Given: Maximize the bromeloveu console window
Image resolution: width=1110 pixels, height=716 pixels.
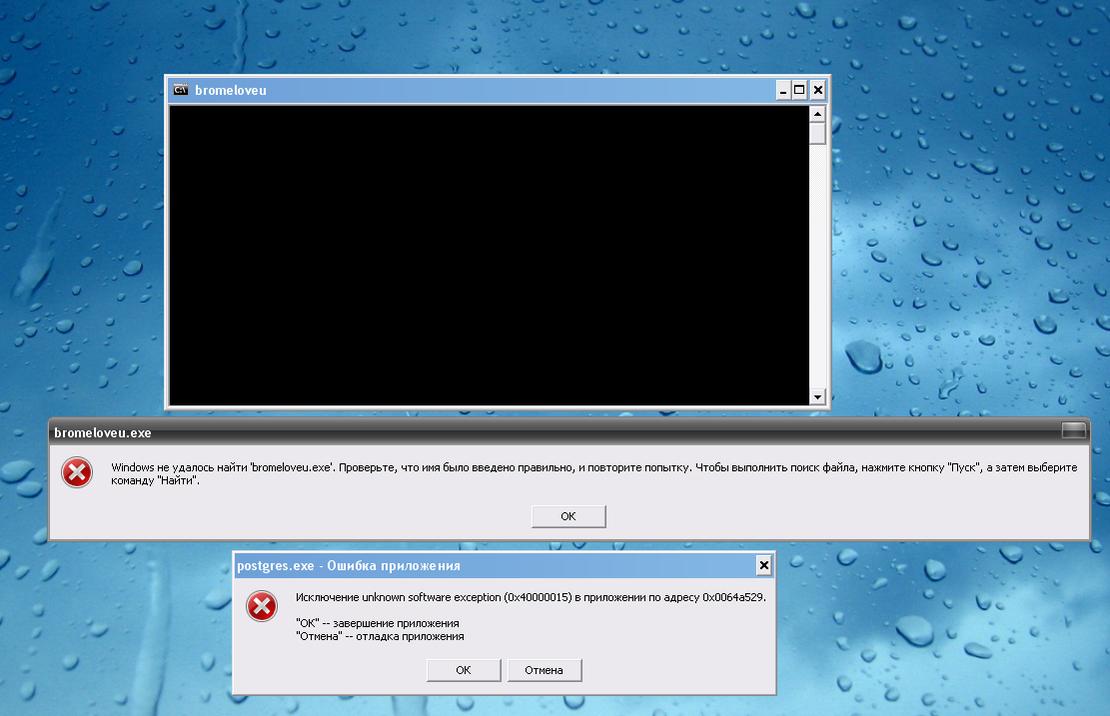Looking at the screenshot, I should [800, 90].
